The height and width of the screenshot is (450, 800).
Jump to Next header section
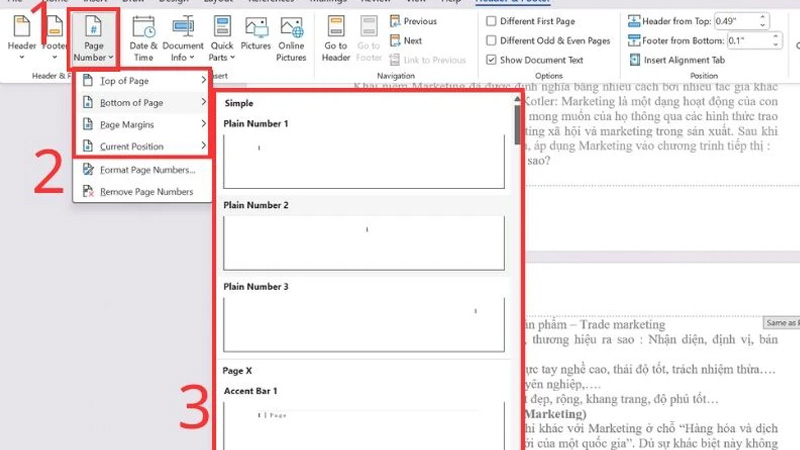pyautogui.click(x=406, y=40)
